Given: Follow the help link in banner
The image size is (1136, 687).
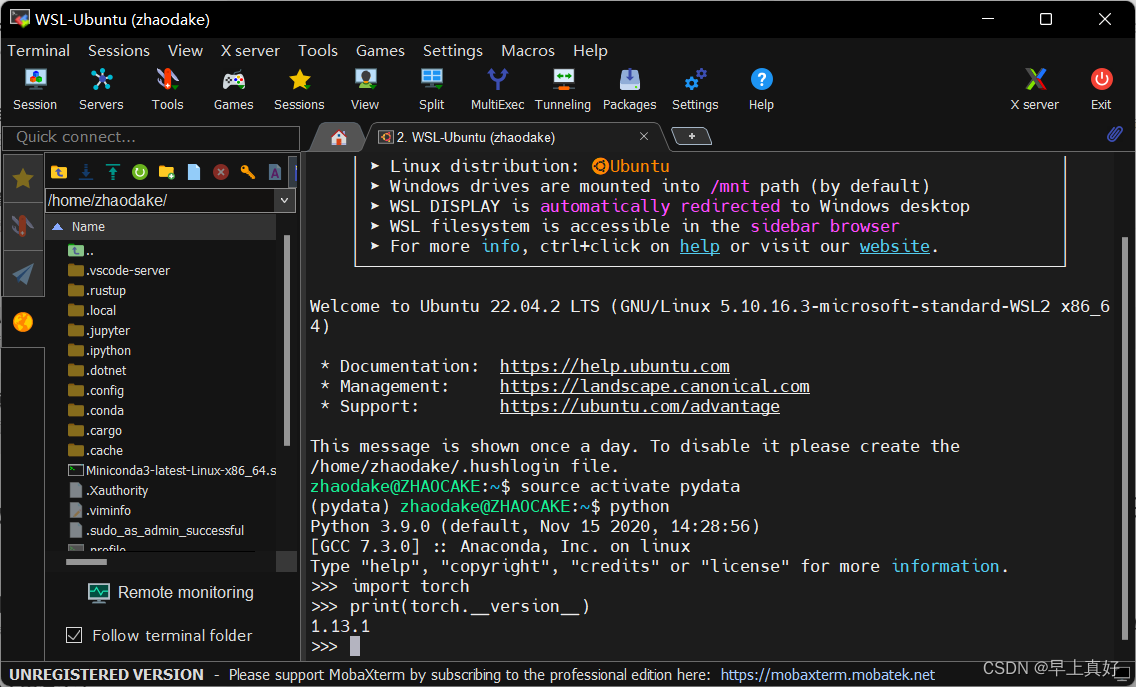Looking at the screenshot, I should (x=700, y=246).
